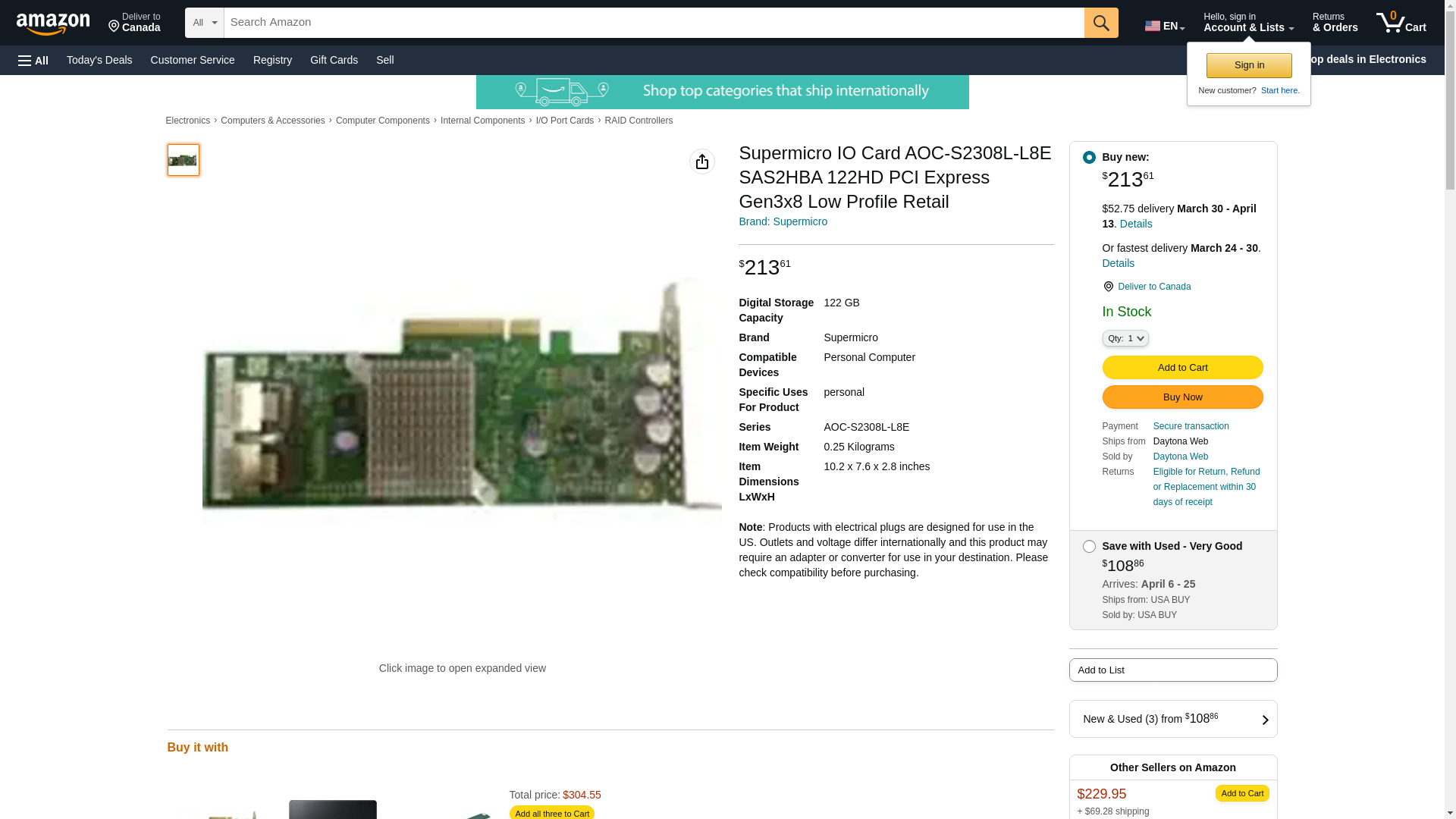The height and width of the screenshot is (819, 1456).
Task: Open the All hamburger menu
Action: coord(33,60)
